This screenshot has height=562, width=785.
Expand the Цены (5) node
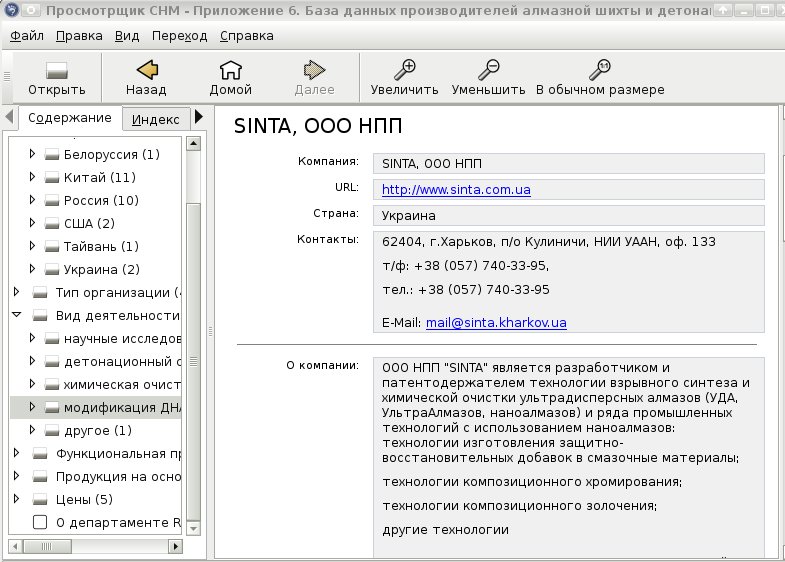pyautogui.click(x=17, y=499)
